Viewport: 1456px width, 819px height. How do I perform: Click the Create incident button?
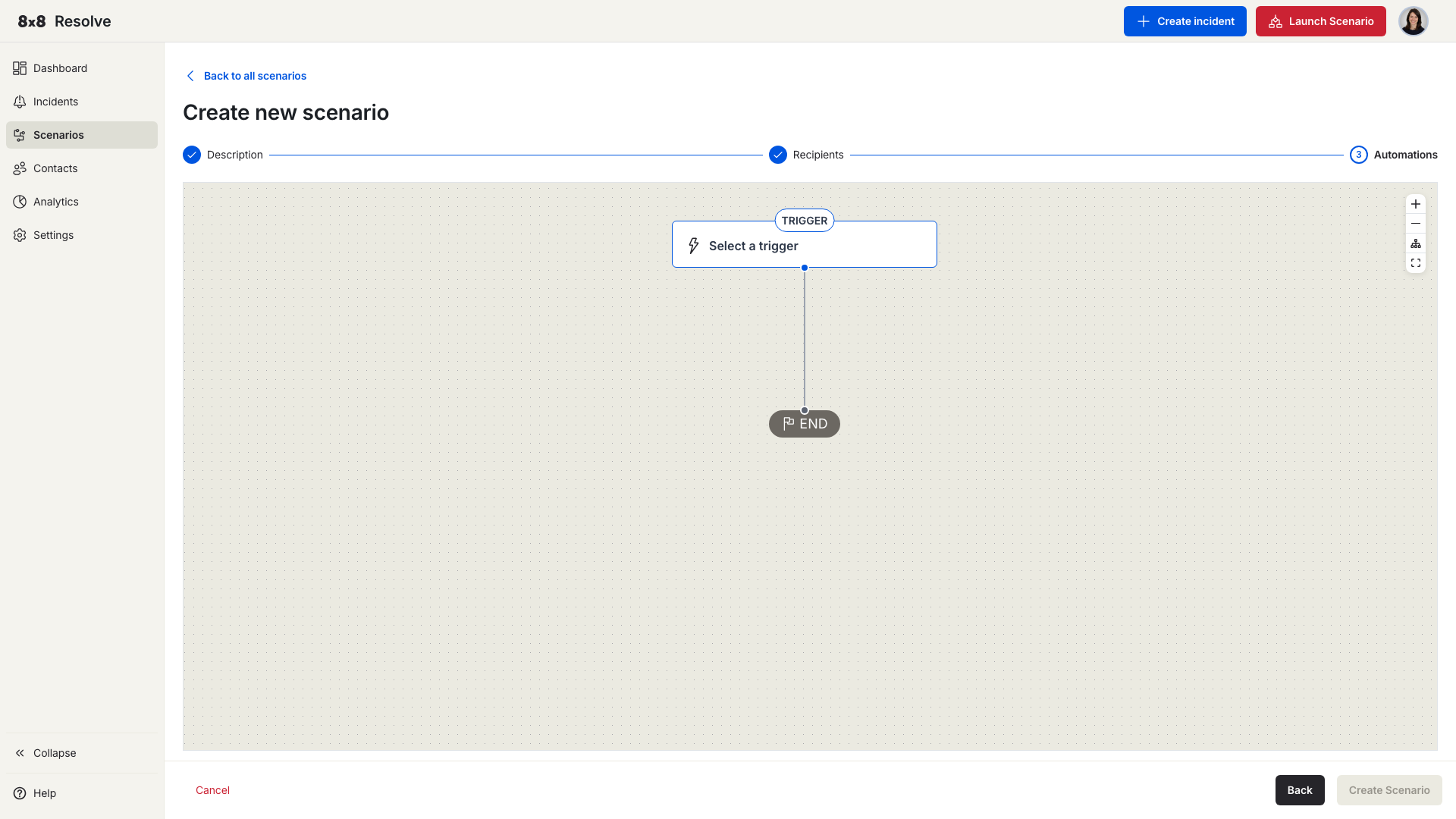point(1185,21)
